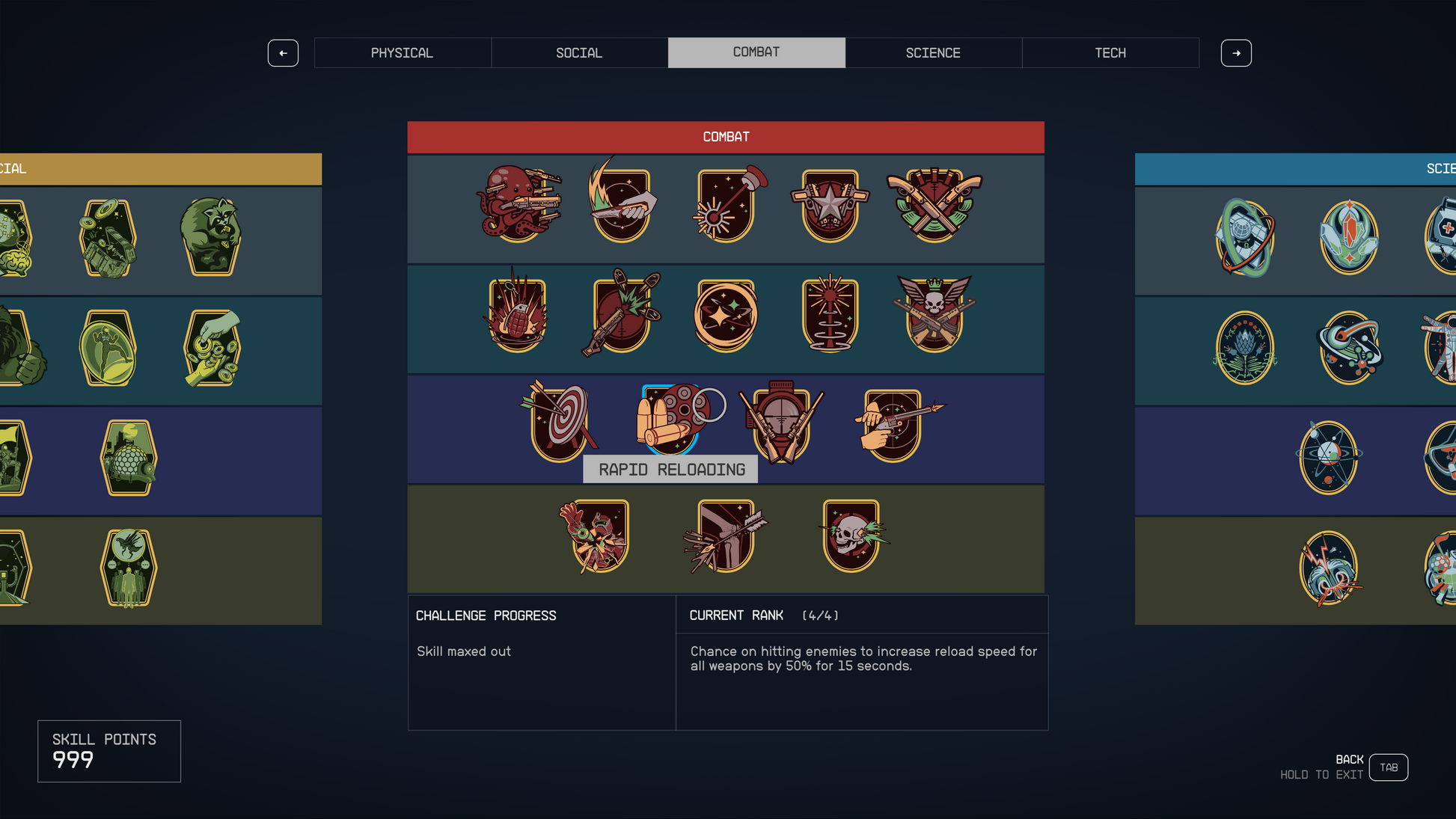Screen dimensions: 1456x819
Task: Choose the hand dropping coins skill badge
Action: (x=212, y=348)
